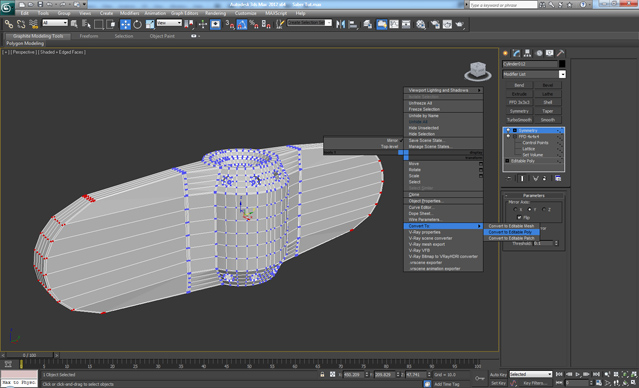
Task: Open Configure Modifier Sets icon
Action: [558, 179]
